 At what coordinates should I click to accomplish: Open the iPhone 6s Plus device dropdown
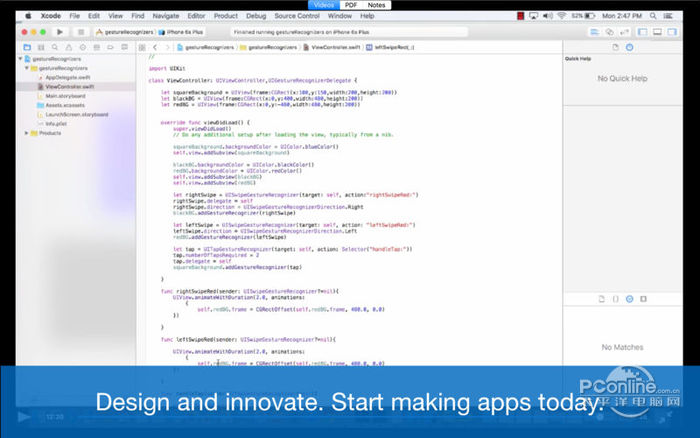coord(181,32)
